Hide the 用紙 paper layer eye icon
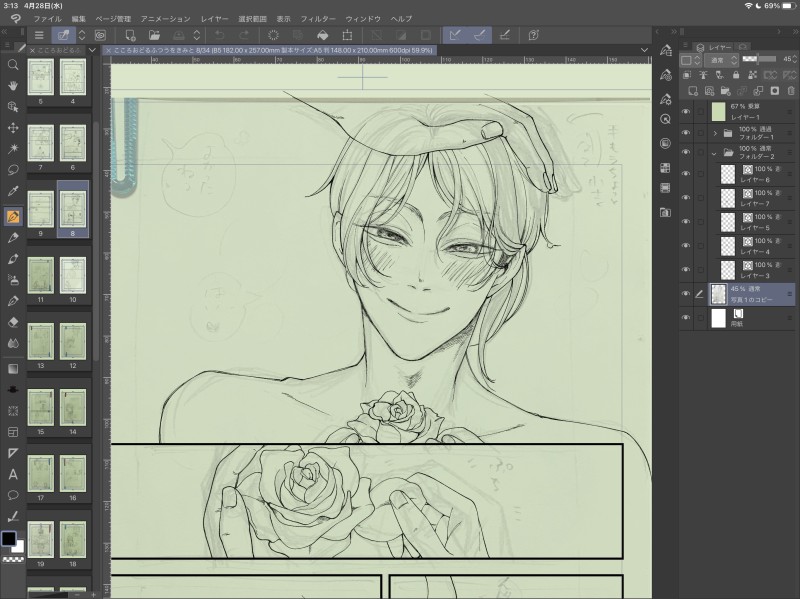This screenshot has height=599, width=800. (686, 317)
